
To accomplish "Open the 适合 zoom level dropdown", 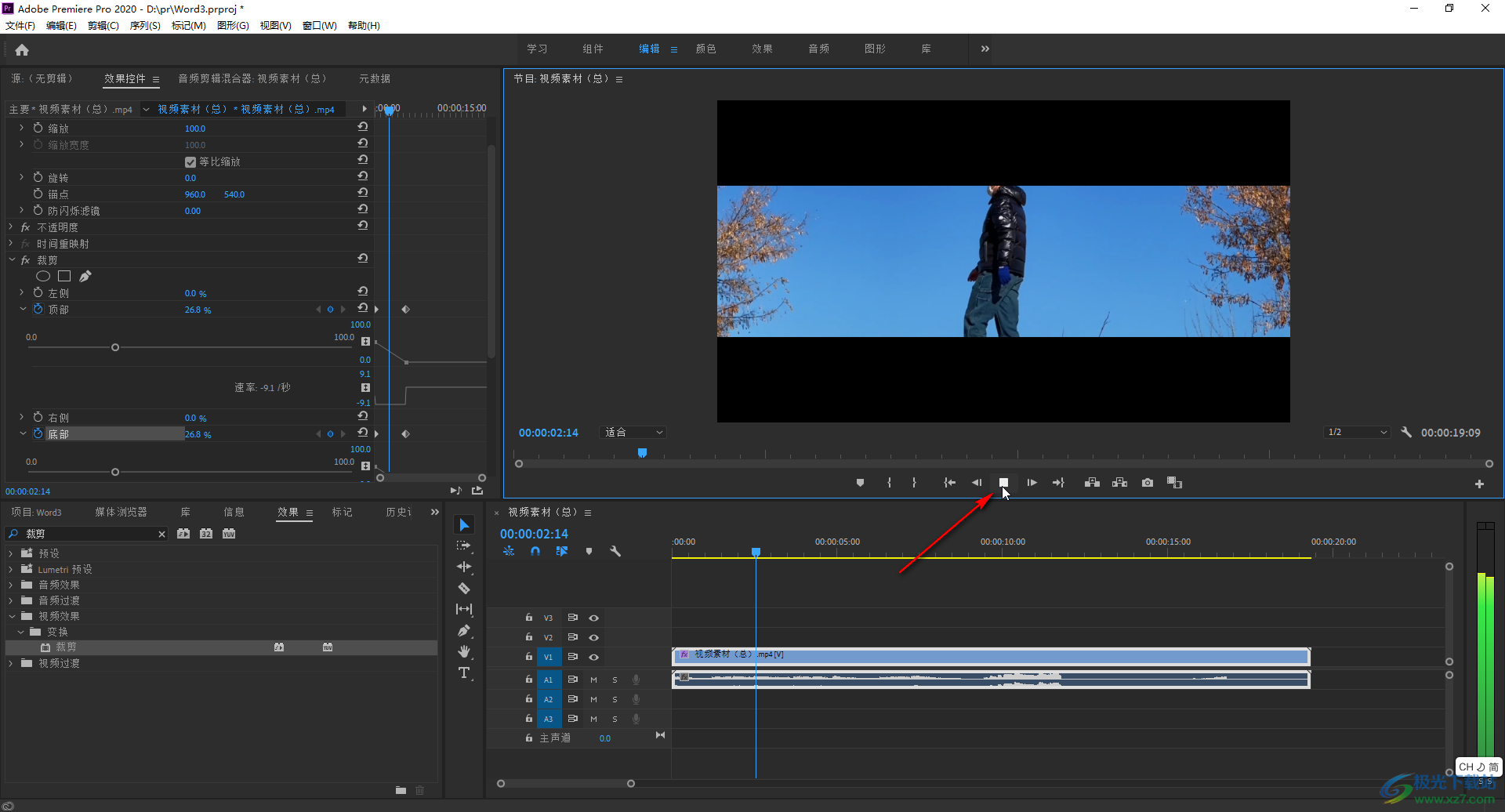I will coord(633,433).
